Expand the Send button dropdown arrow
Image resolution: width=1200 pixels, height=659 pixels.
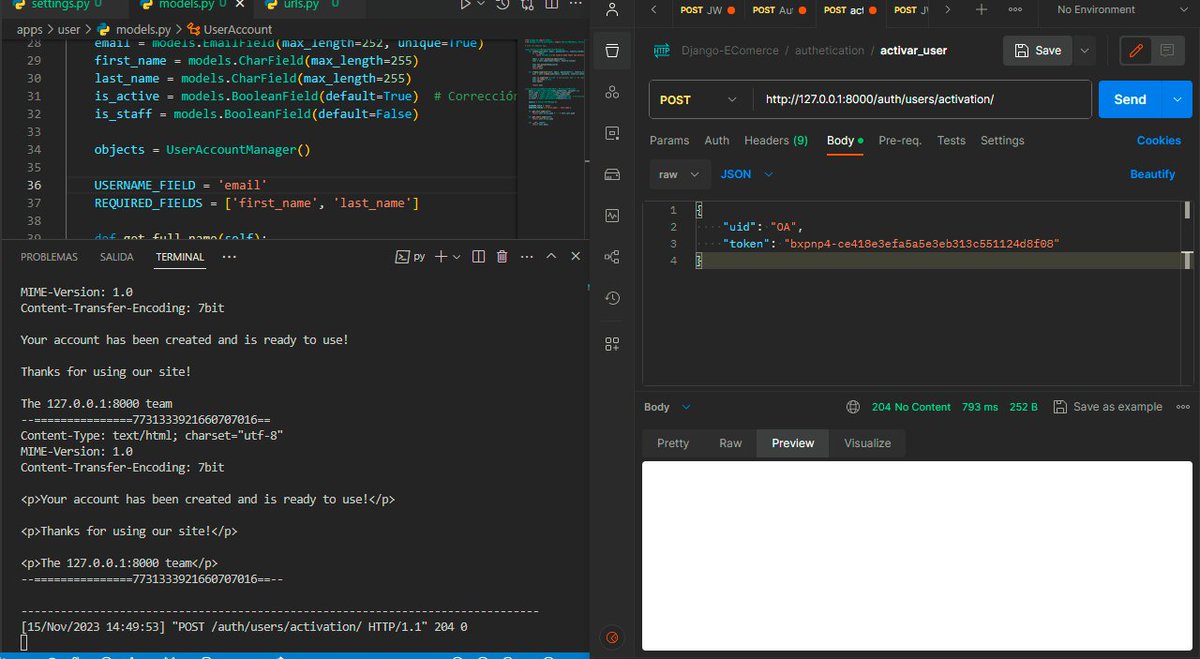(1177, 99)
